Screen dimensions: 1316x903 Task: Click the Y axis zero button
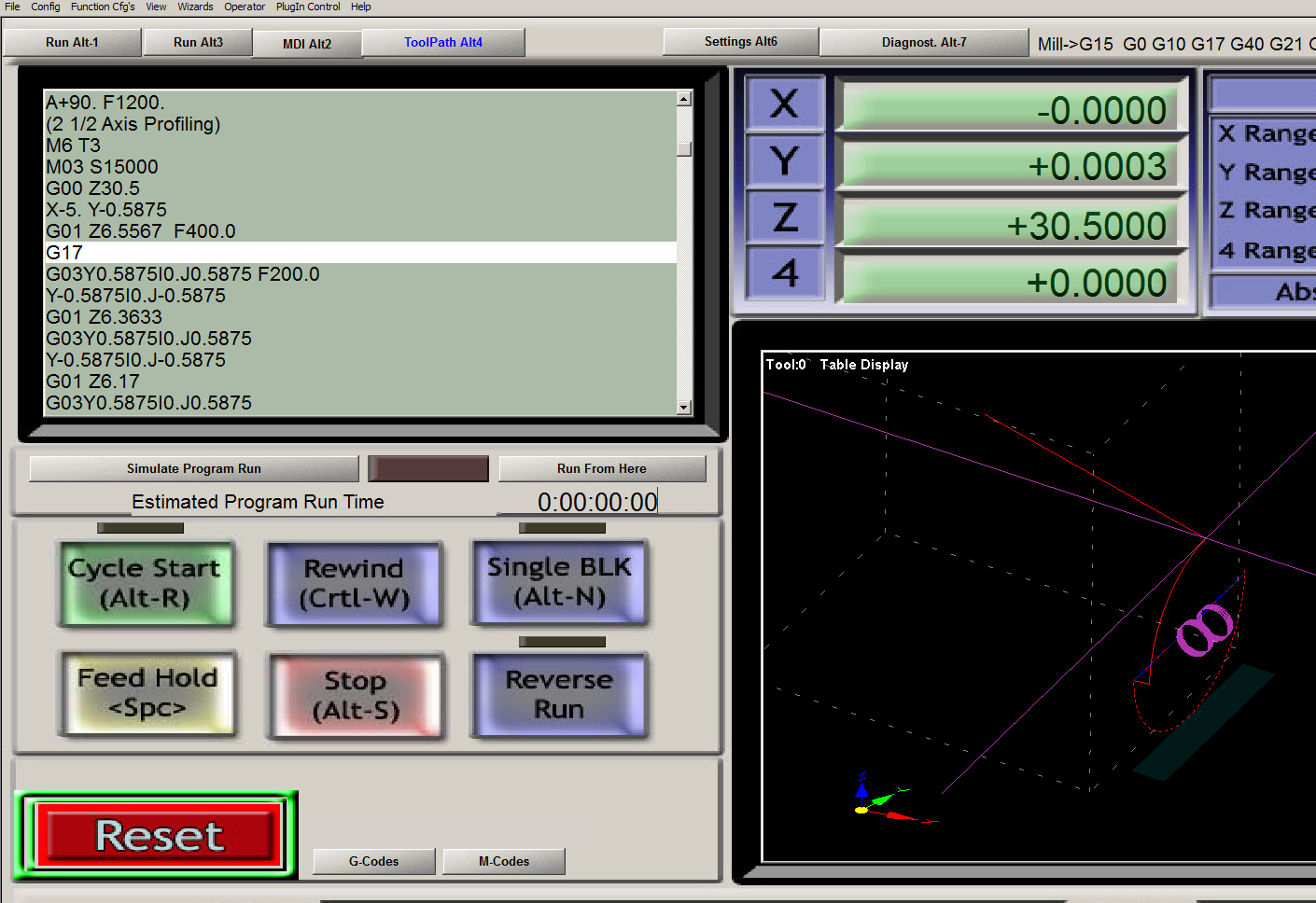(784, 161)
